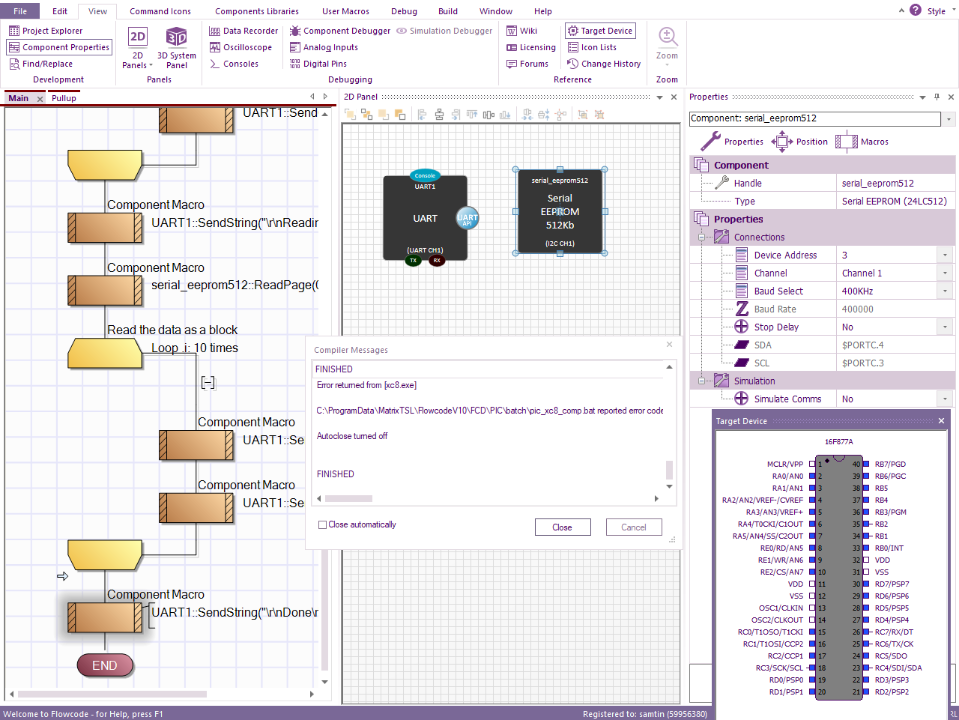Image resolution: width=959 pixels, height=720 pixels.
Task: Open the Channel dropdown
Action: (945, 273)
